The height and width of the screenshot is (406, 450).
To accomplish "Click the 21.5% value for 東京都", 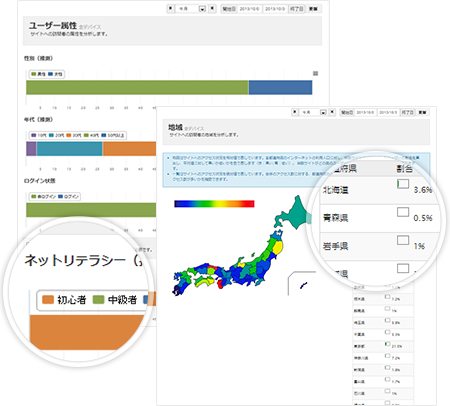I will coord(397,347).
